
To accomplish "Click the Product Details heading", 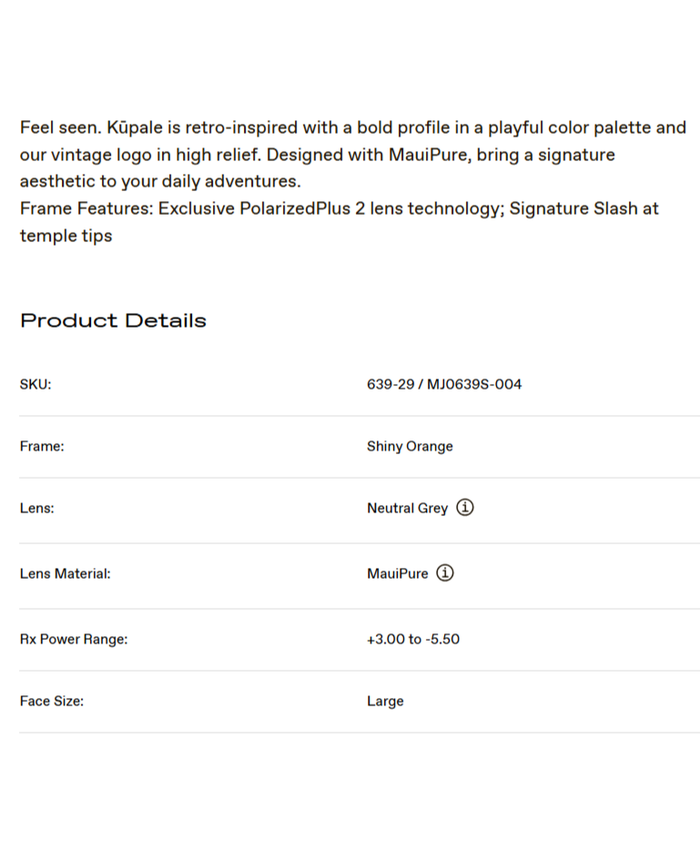I will coord(113,321).
